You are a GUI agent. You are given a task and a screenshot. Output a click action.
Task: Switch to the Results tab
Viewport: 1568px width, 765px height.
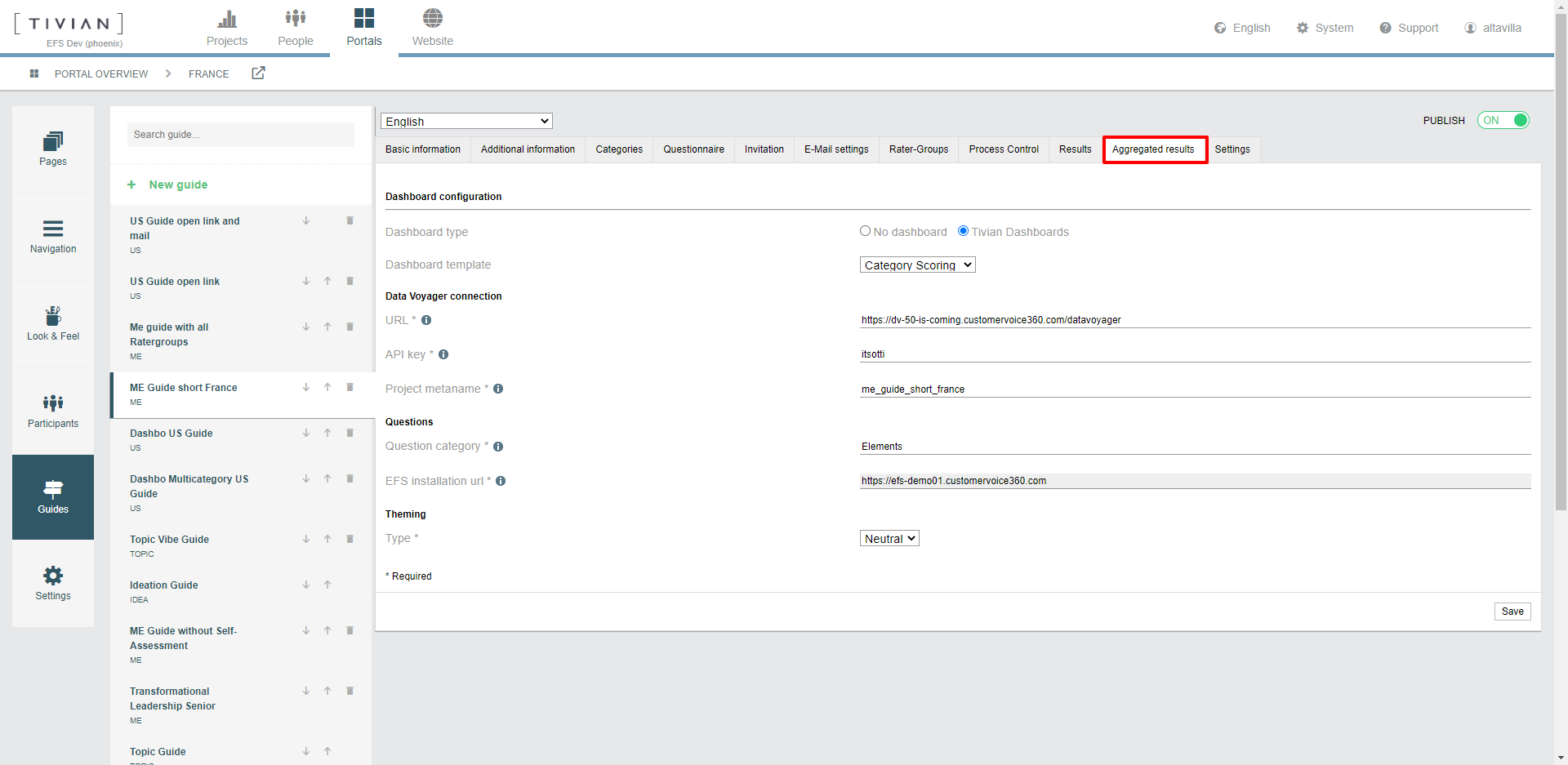pyautogui.click(x=1075, y=149)
